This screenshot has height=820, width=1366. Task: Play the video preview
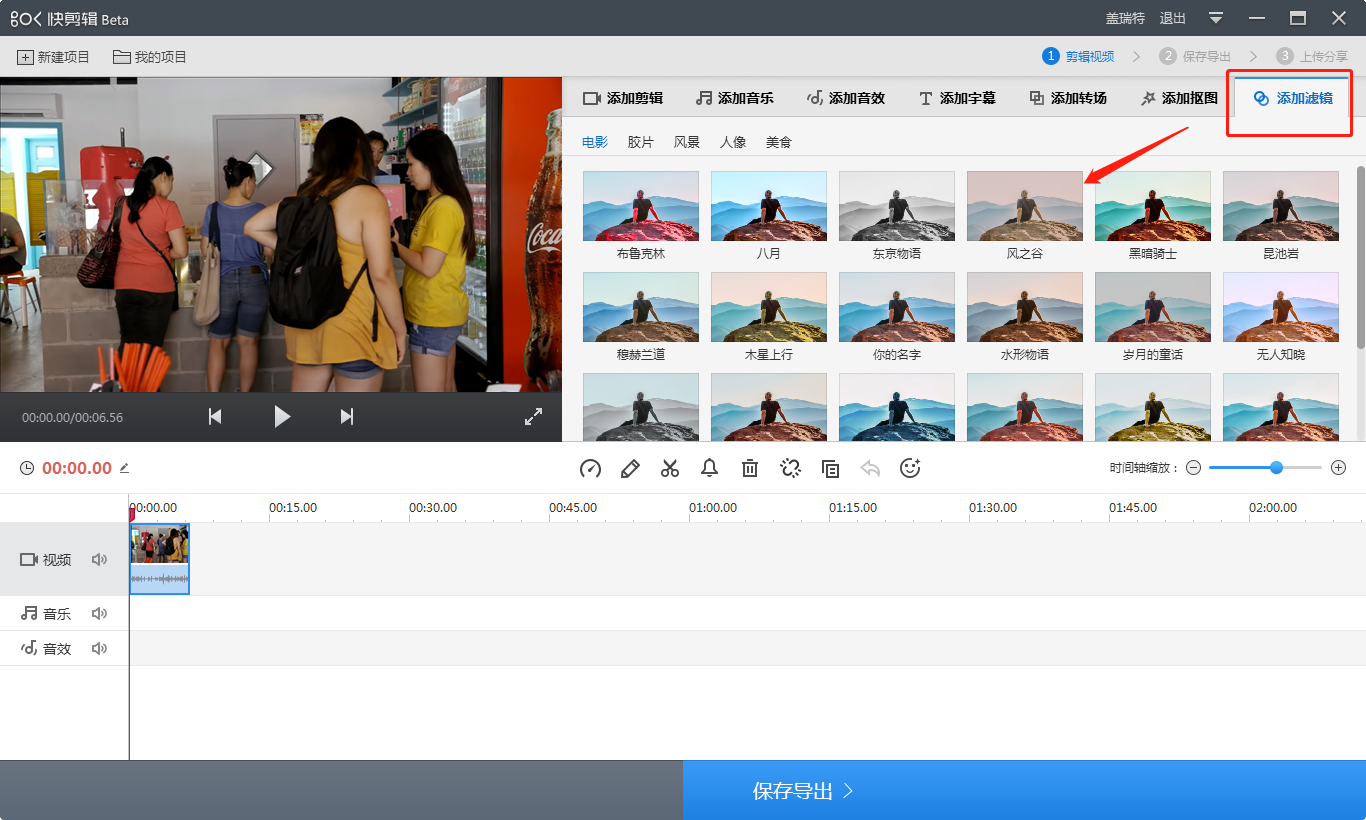tap(282, 417)
